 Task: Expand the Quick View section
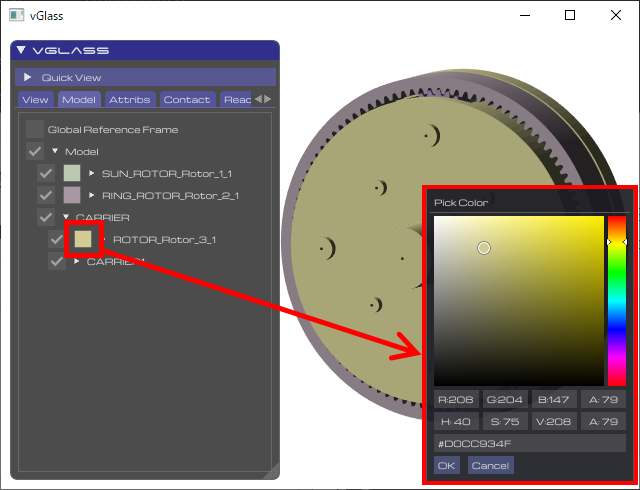[x=28, y=77]
